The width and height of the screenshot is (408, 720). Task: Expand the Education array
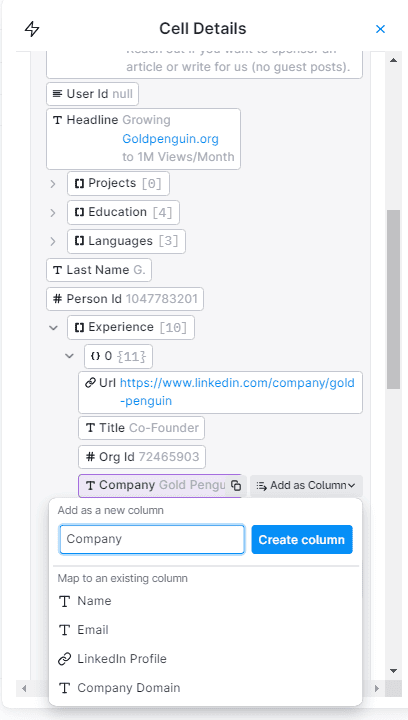(x=53, y=213)
